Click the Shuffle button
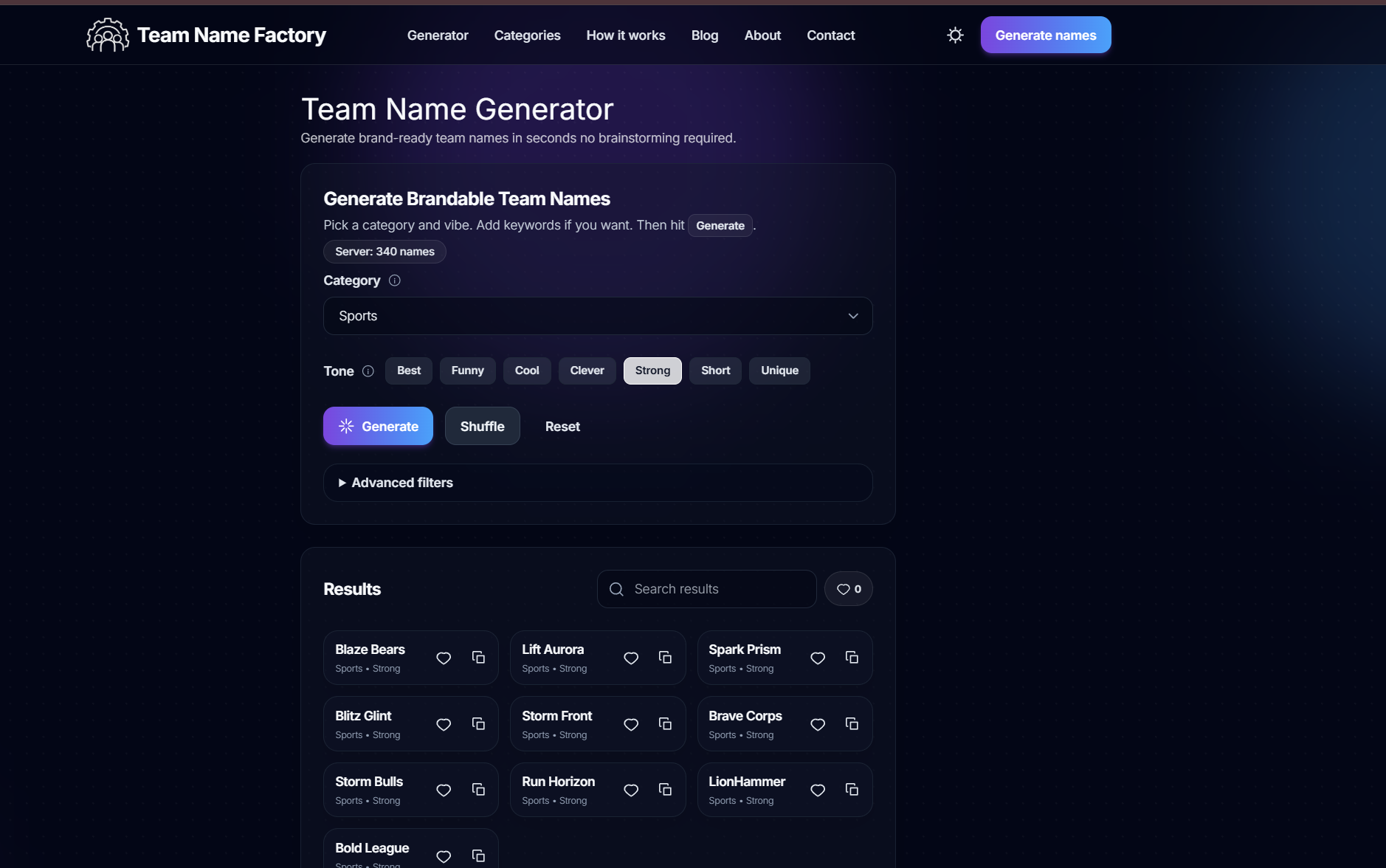 [x=483, y=426]
